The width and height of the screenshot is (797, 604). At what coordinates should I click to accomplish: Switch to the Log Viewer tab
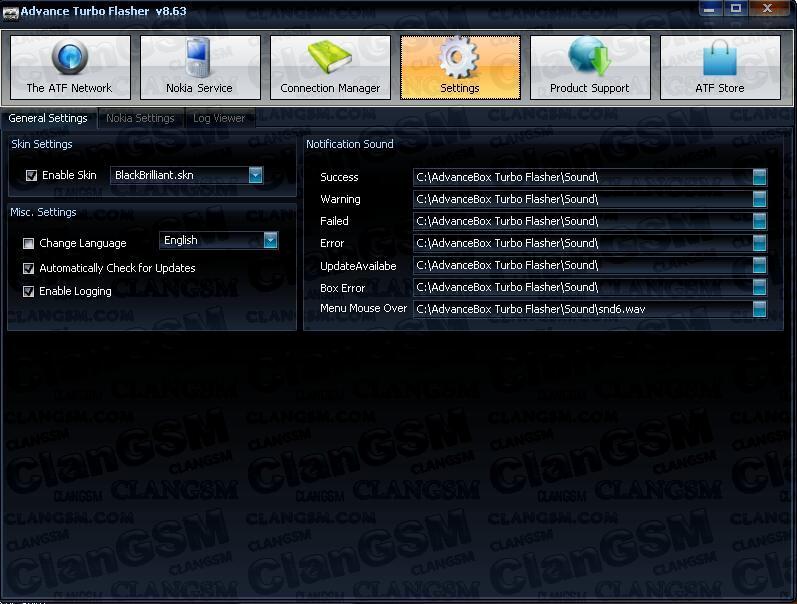pyautogui.click(x=219, y=118)
